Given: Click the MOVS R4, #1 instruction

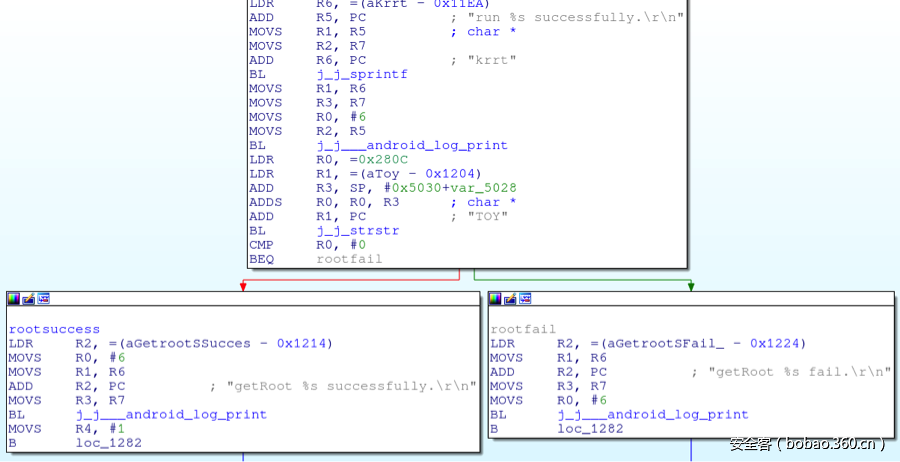Looking at the screenshot, I should tap(67, 429).
